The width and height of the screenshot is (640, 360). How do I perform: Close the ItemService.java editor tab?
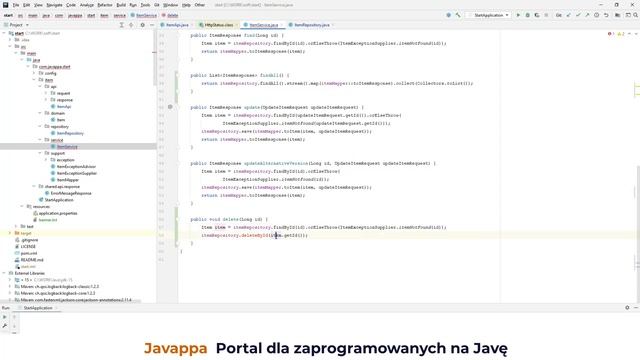coord(281,25)
